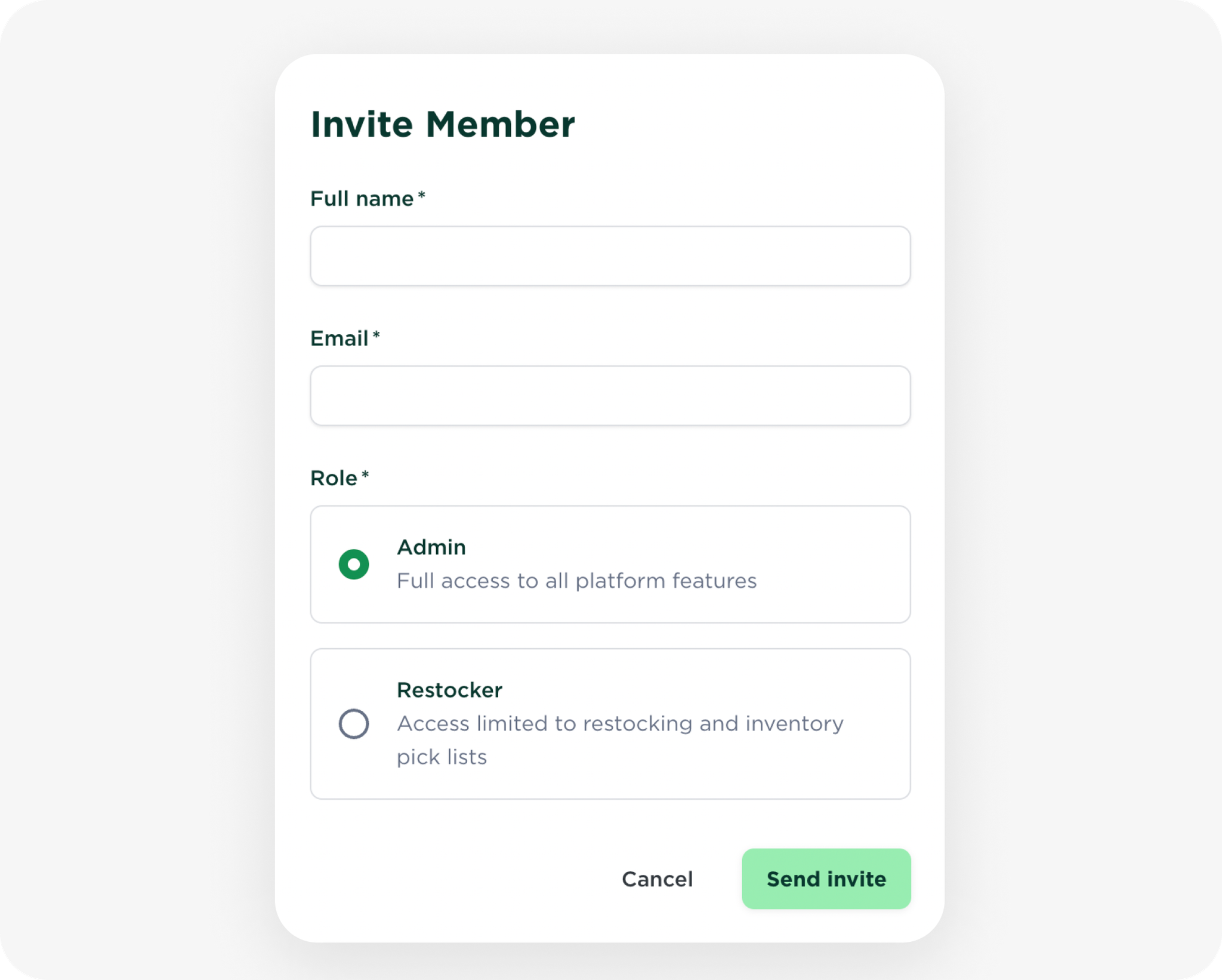1222x980 pixels.
Task: Click the asterisk beside Full name
Action: (x=422, y=196)
